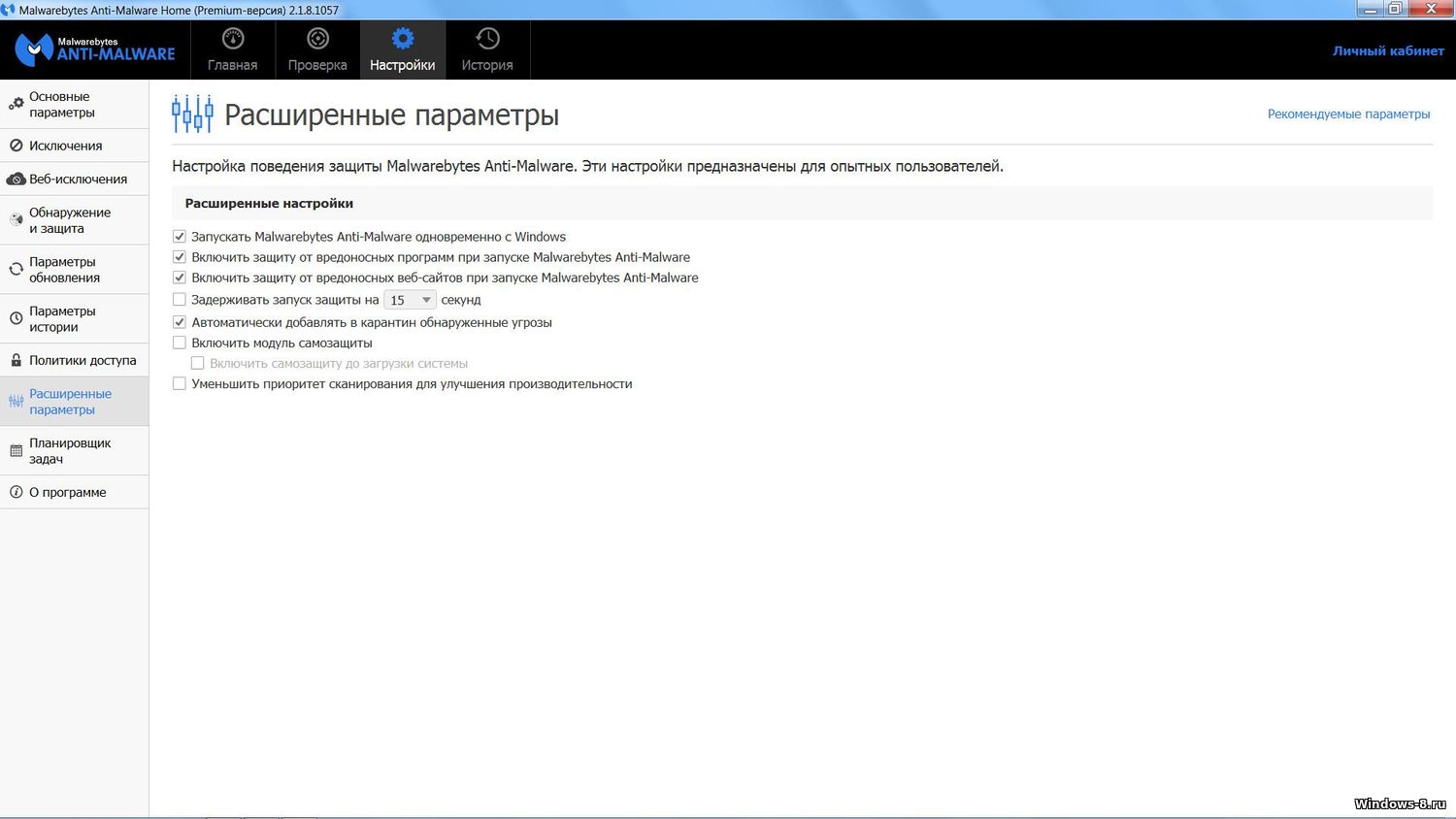Click the История clock icon
1456x819 pixels.
(487, 39)
